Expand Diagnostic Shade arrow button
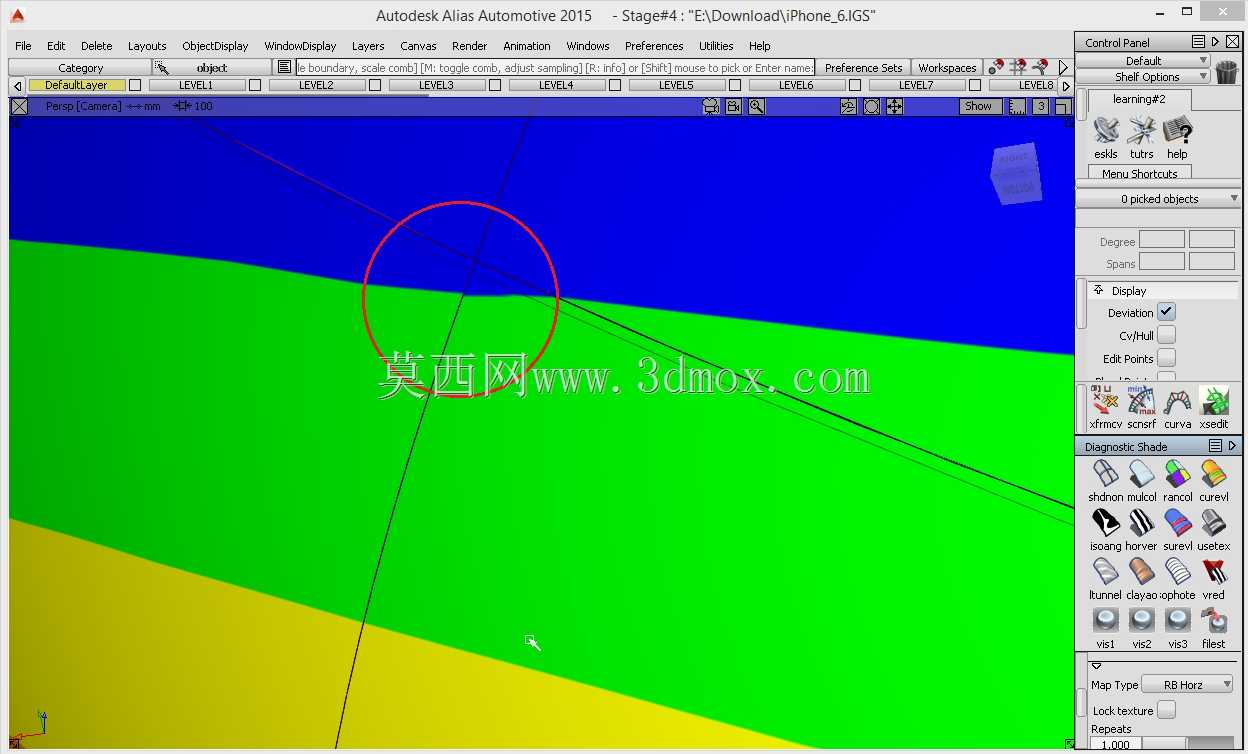The width and height of the screenshot is (1248, 754). click(x=1232, y=446)
